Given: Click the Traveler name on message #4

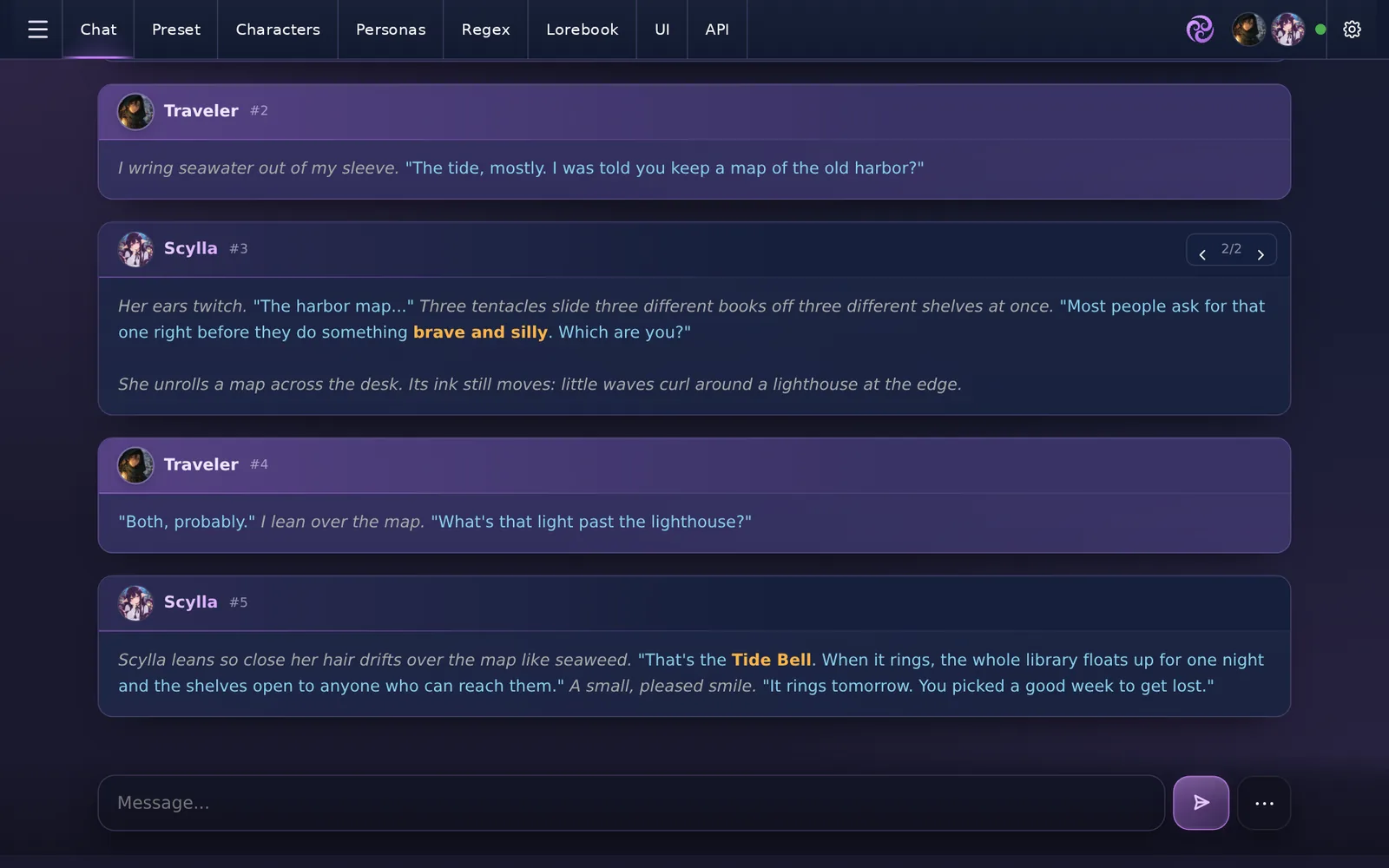Looking at the screenshot, I should click(x=201, y=464).
